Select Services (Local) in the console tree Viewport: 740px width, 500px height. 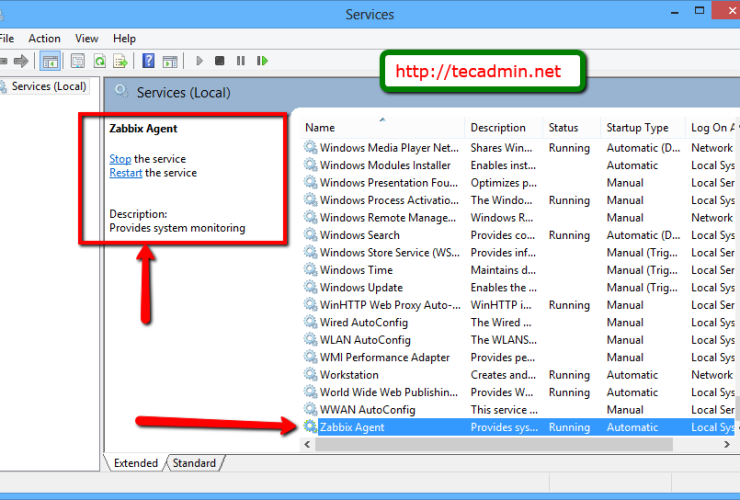click(48, 86)
